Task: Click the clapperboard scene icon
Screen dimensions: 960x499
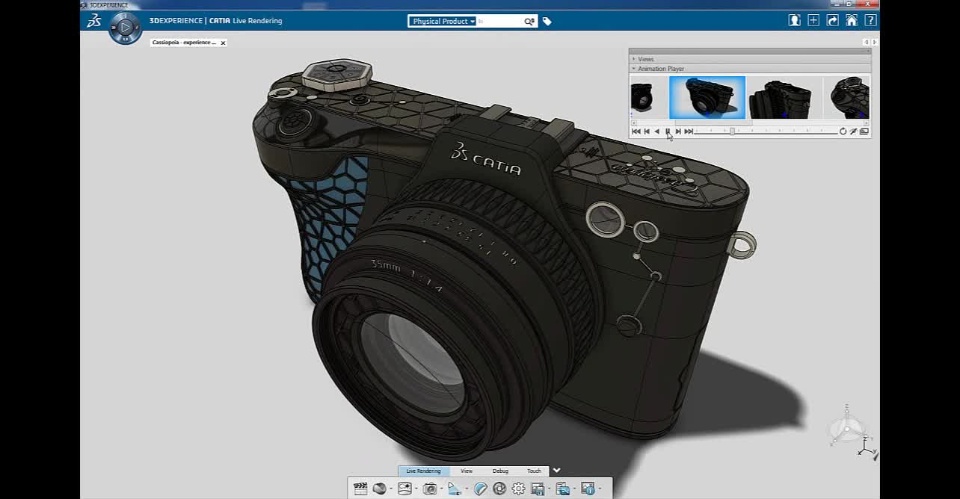Action: tap(360, 488)
